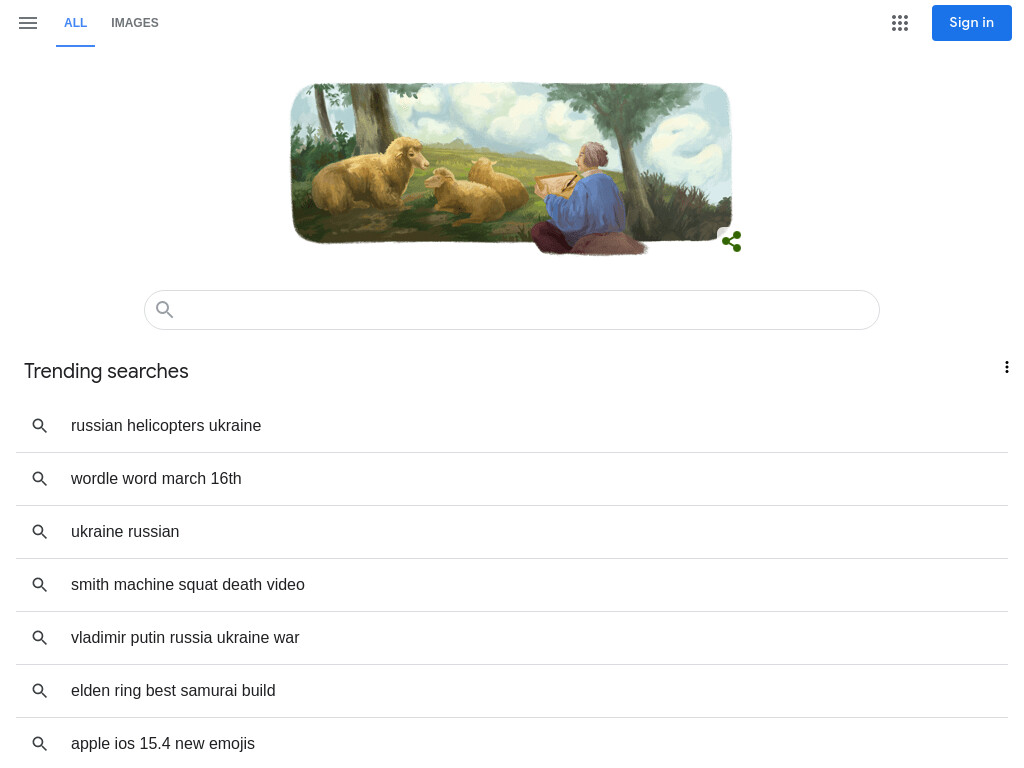Switch to the ALL tab

pos(75,23)
